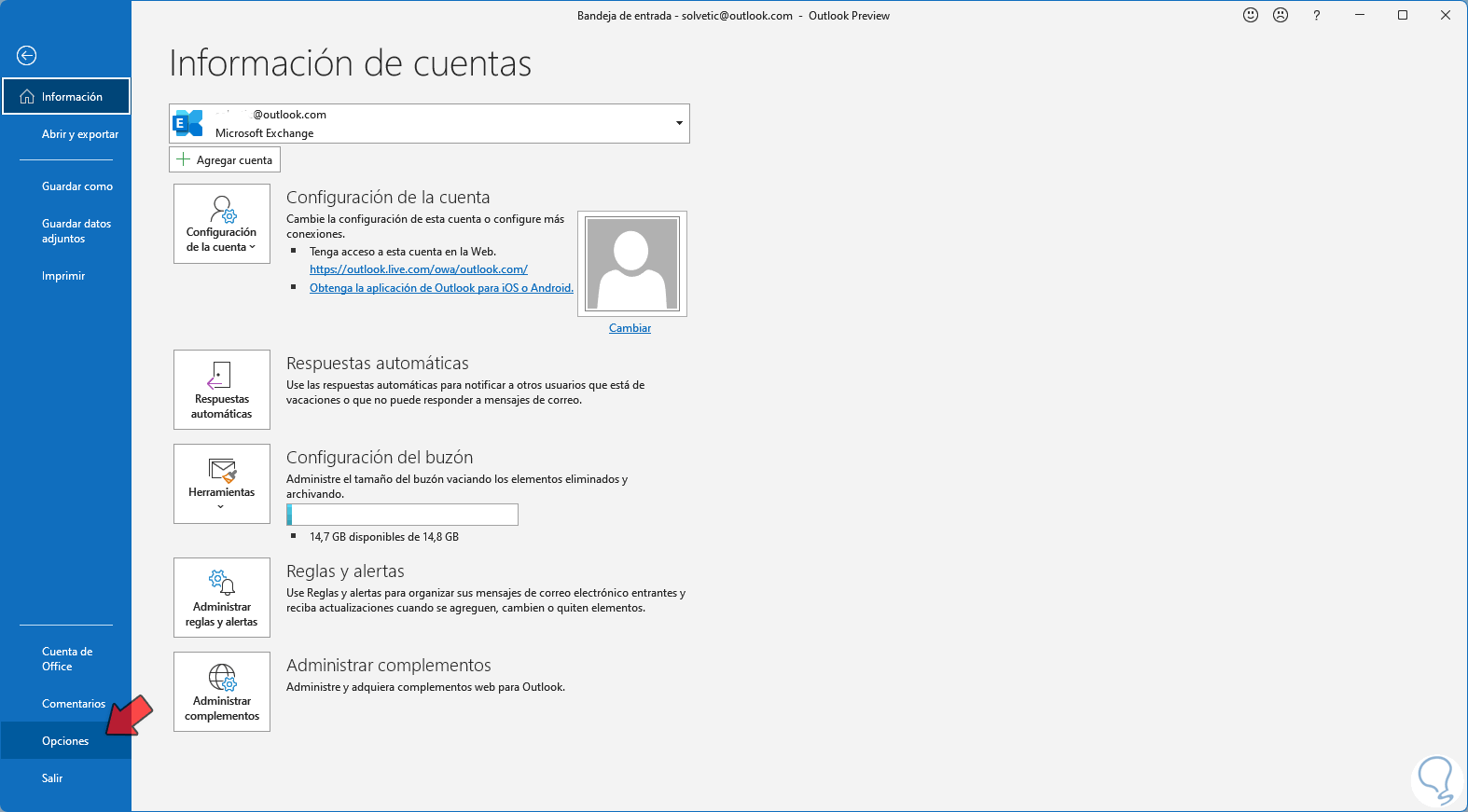Viewport: 1468px width, 812px height.
Task: Open the Imprimir page
Action: [x=63, y=276]
